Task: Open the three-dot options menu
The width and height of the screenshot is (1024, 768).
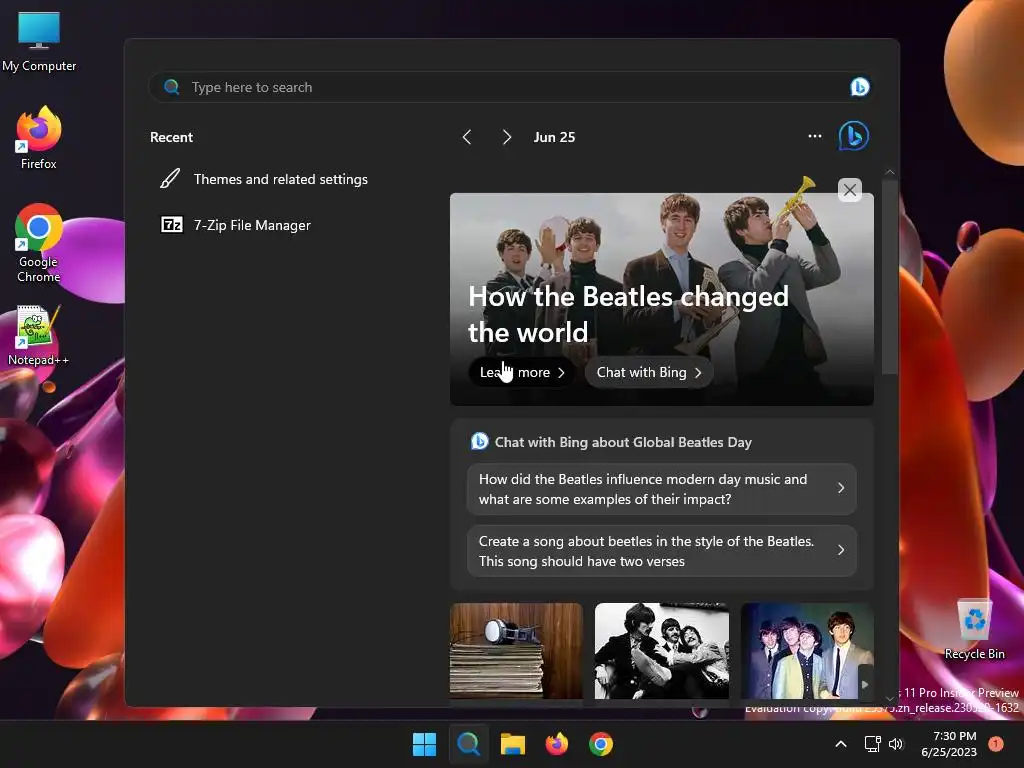Action: click(814, 136)
